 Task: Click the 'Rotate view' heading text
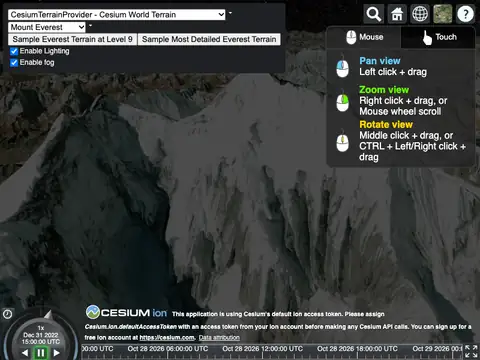point(386,125)
